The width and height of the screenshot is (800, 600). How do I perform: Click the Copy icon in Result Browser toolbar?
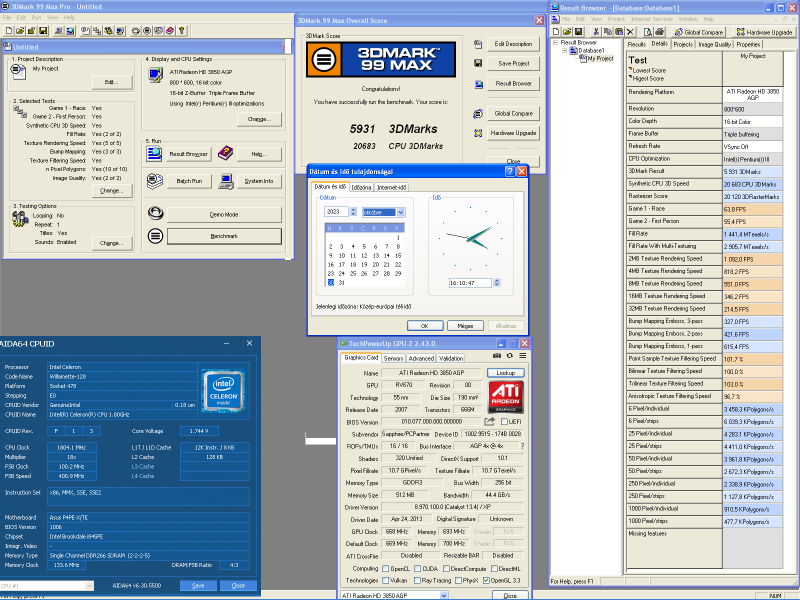pos(607,32)
